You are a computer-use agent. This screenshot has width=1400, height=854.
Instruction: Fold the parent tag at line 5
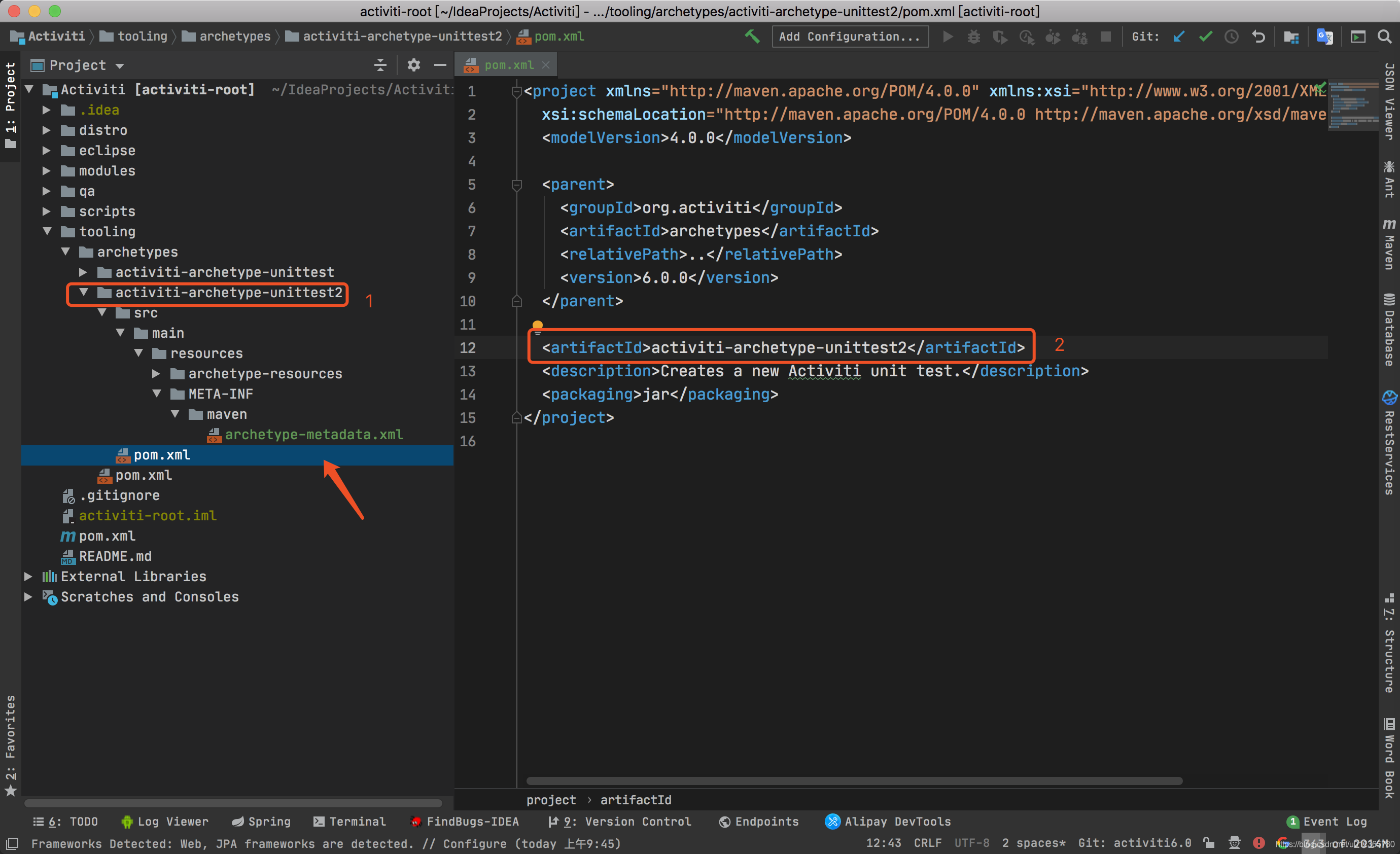(x=516, y=185)
